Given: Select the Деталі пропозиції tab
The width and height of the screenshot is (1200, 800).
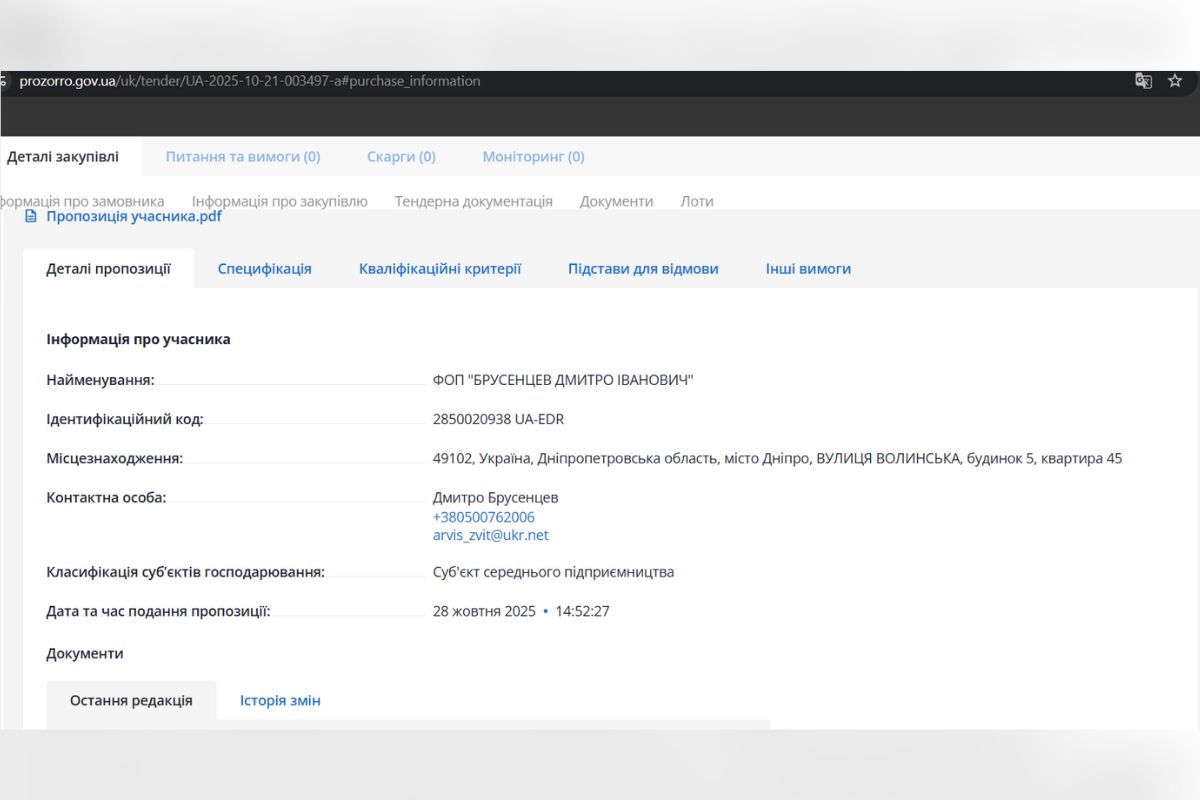Looking at the screenshot, I should tap(108, 268).
